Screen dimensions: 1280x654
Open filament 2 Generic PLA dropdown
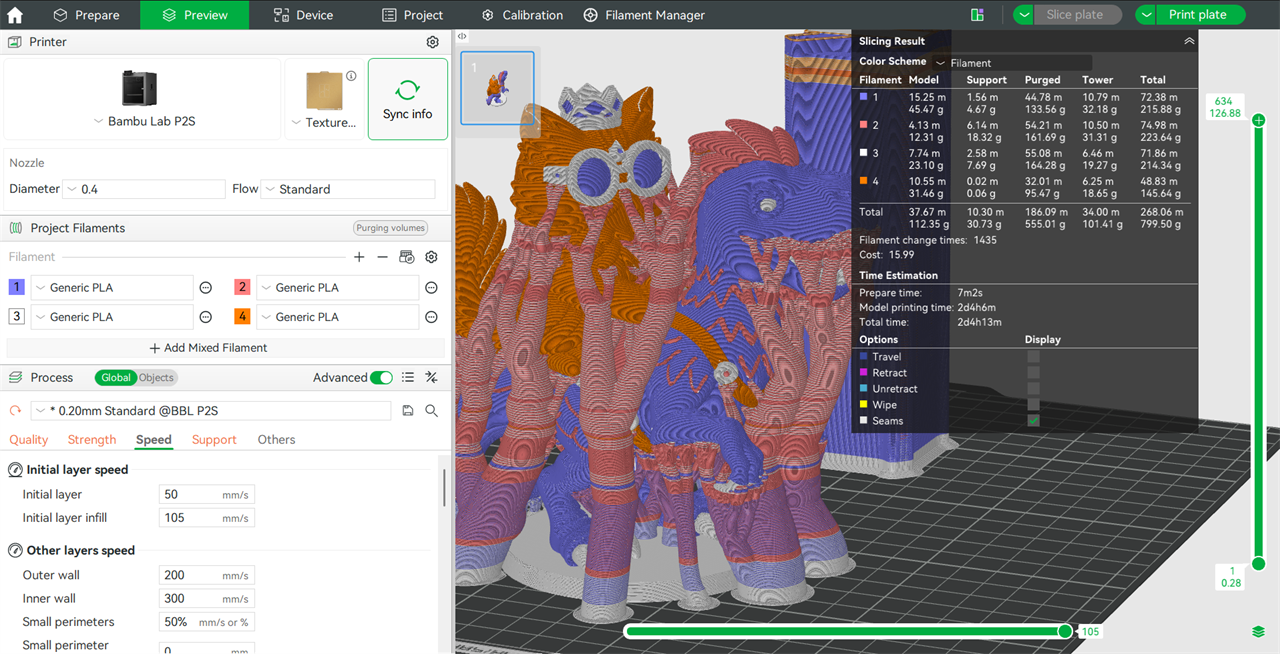coord(338,288)
